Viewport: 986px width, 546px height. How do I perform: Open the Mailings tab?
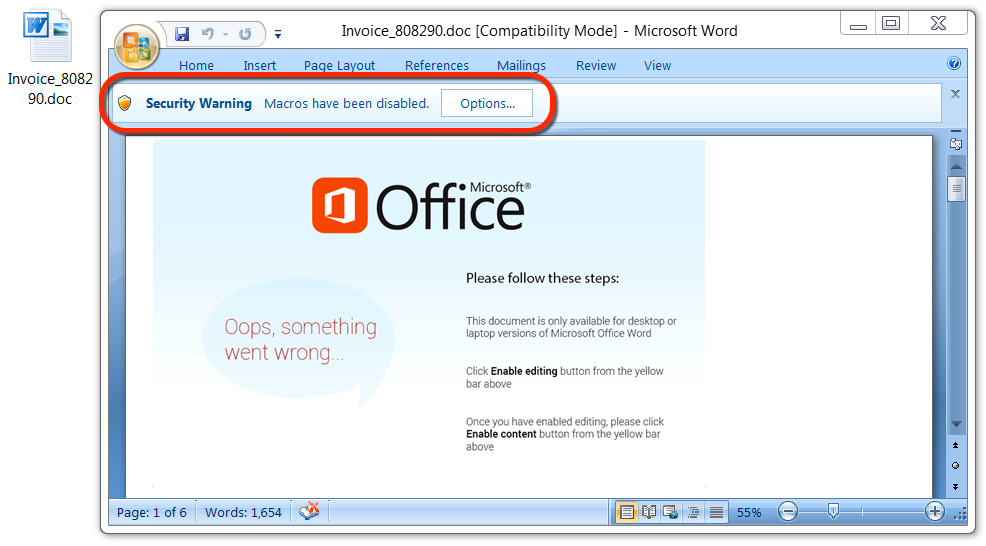point(521,65)
